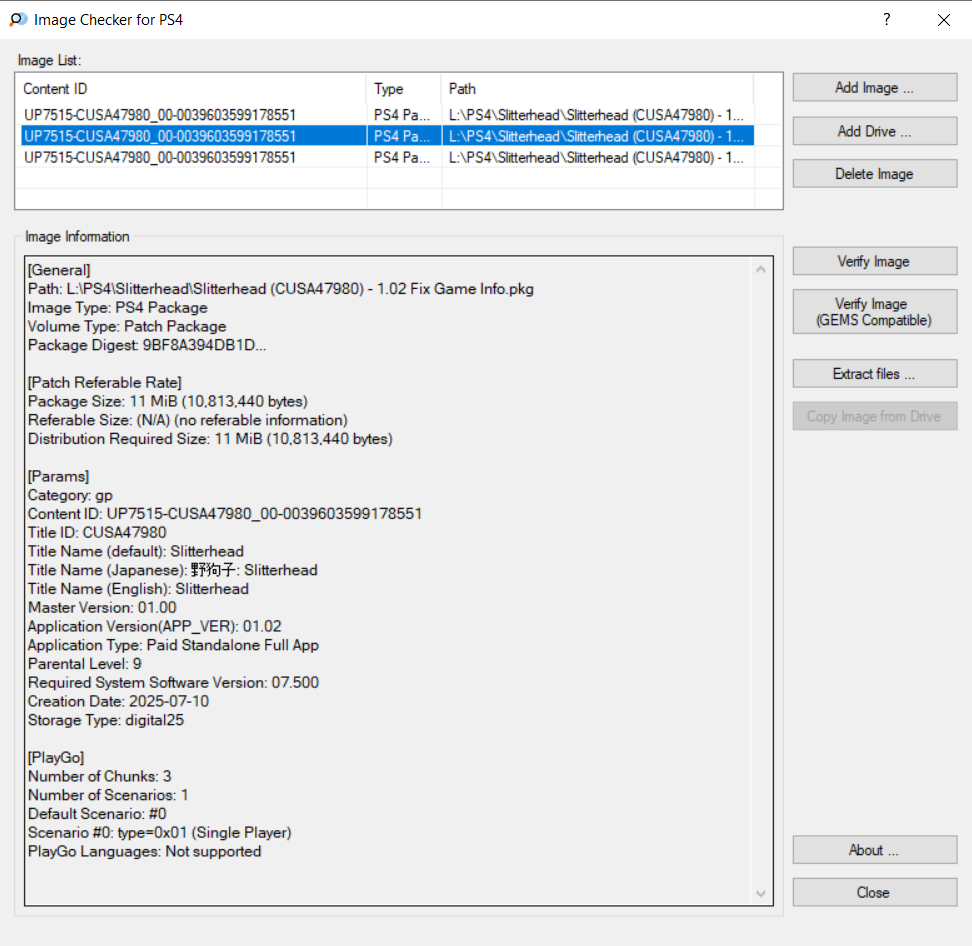Delete the selected image

[874, 174]
